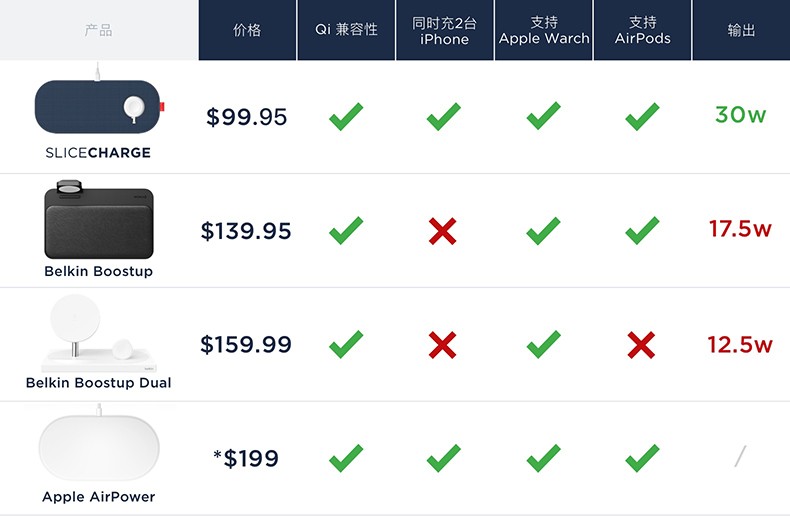
Task: Click SliceCharge's green Qi compatibility checkmark
Action: 346,116
